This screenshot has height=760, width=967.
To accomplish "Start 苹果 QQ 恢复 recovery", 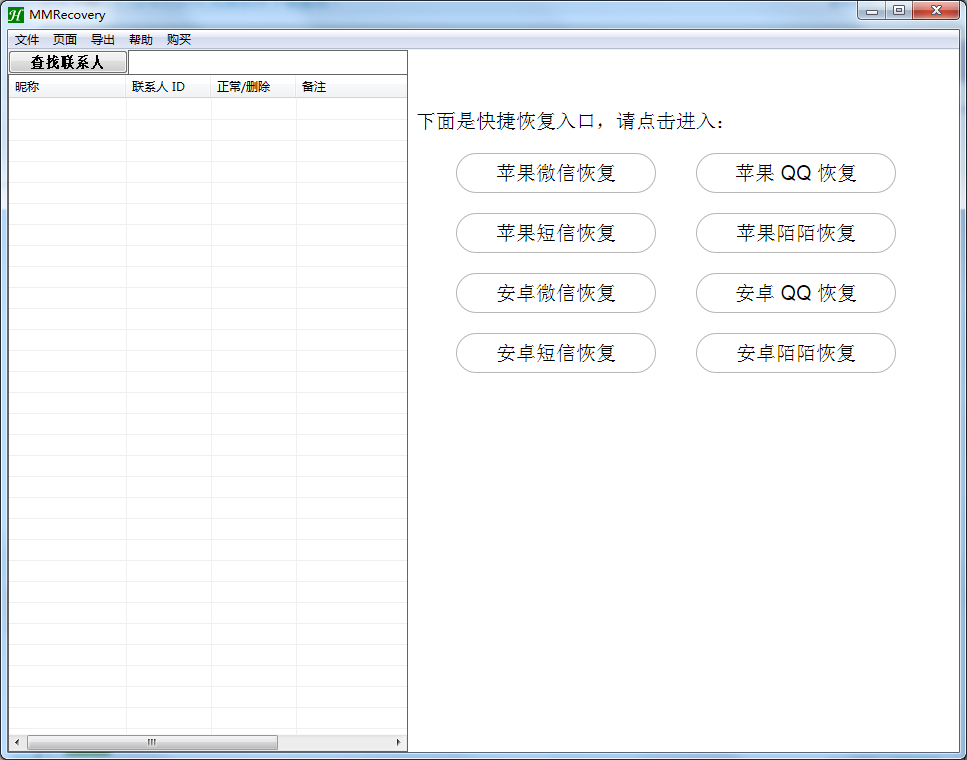I will point(796,173).
